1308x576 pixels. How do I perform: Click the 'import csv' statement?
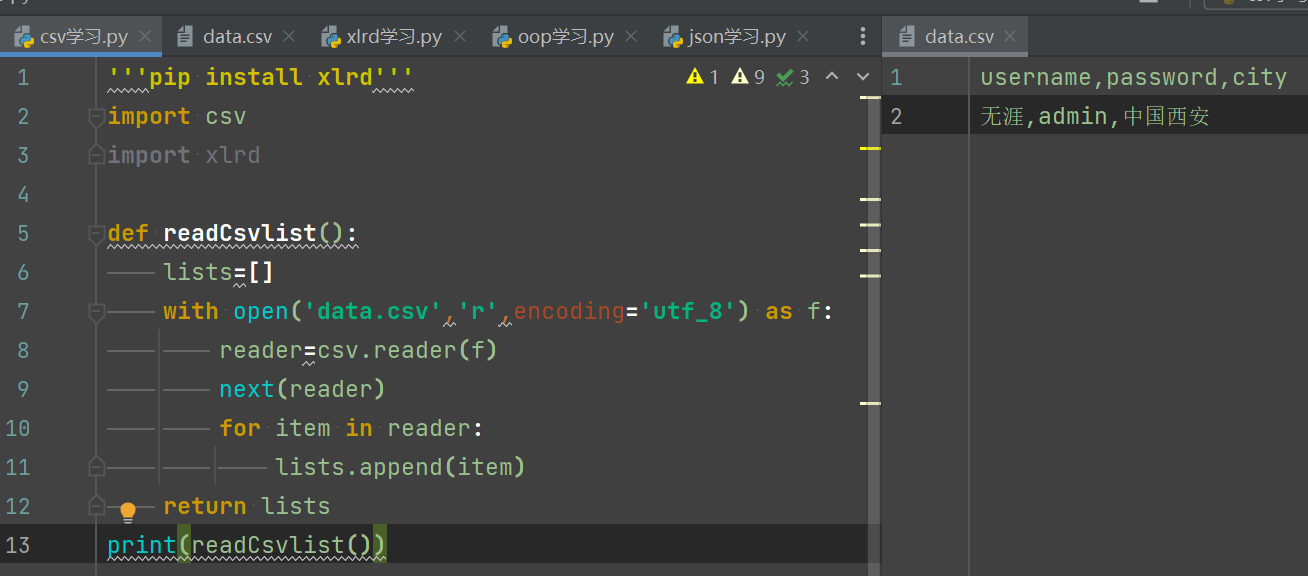(x=176, y=116)
